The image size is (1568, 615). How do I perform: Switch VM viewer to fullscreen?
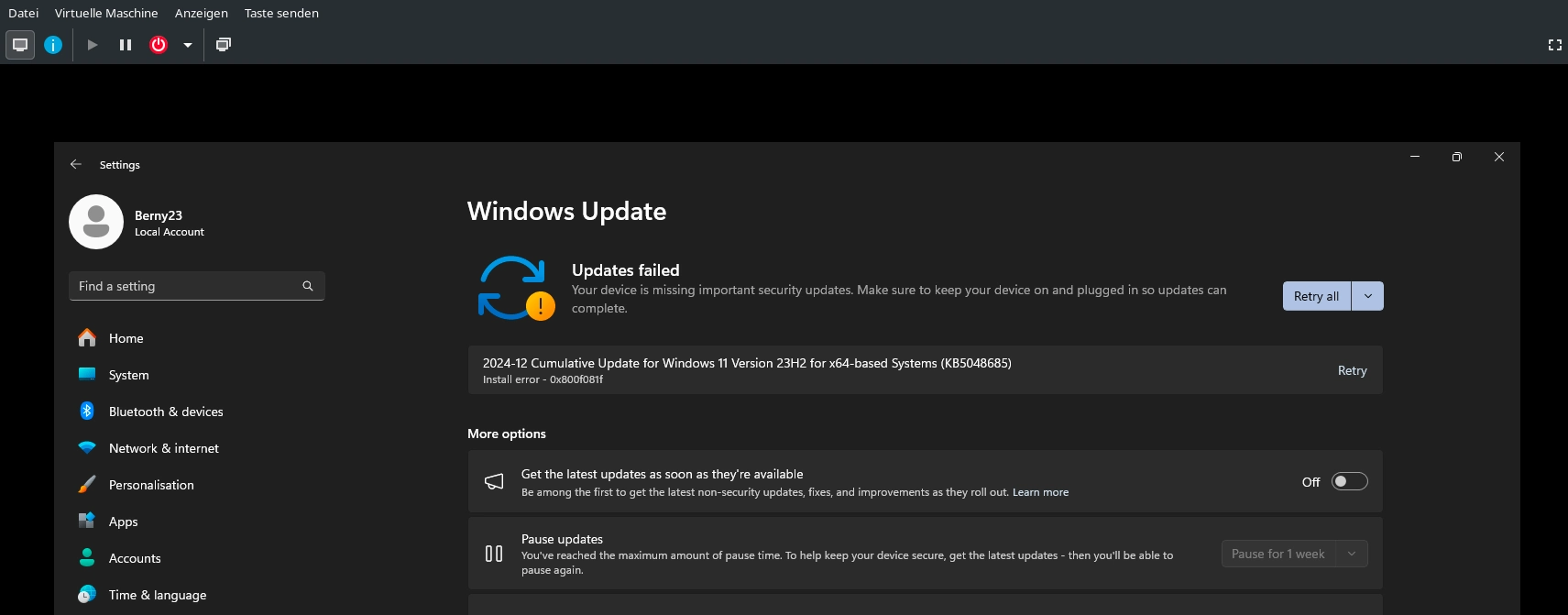coord(1554,45)
